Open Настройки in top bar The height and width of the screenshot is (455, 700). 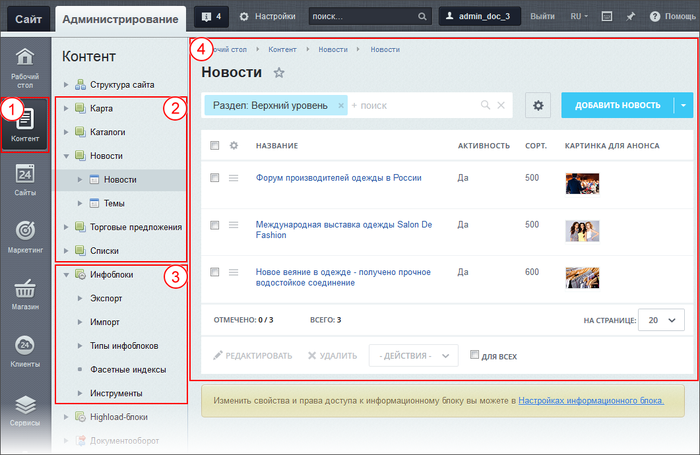(267, 17)
